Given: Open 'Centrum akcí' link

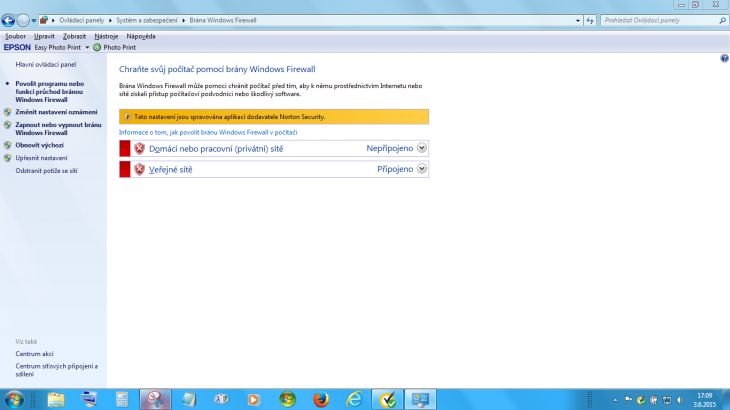Looking at the screenshot, I should (34, 354).
